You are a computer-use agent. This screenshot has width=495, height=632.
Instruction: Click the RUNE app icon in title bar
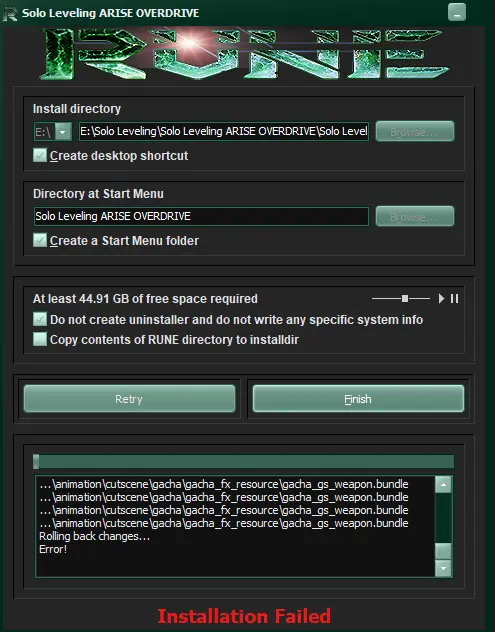[9, 14]
